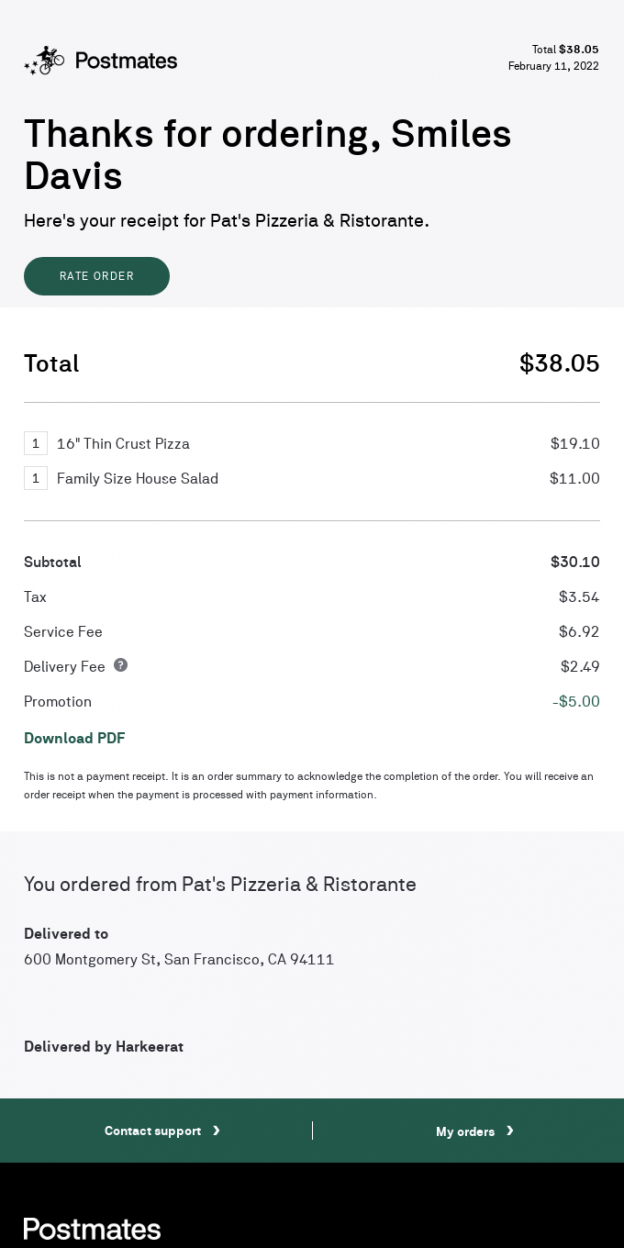Click the Delivery Fee info question icon
Screen dimensions: 624x1248
[120, 665]
